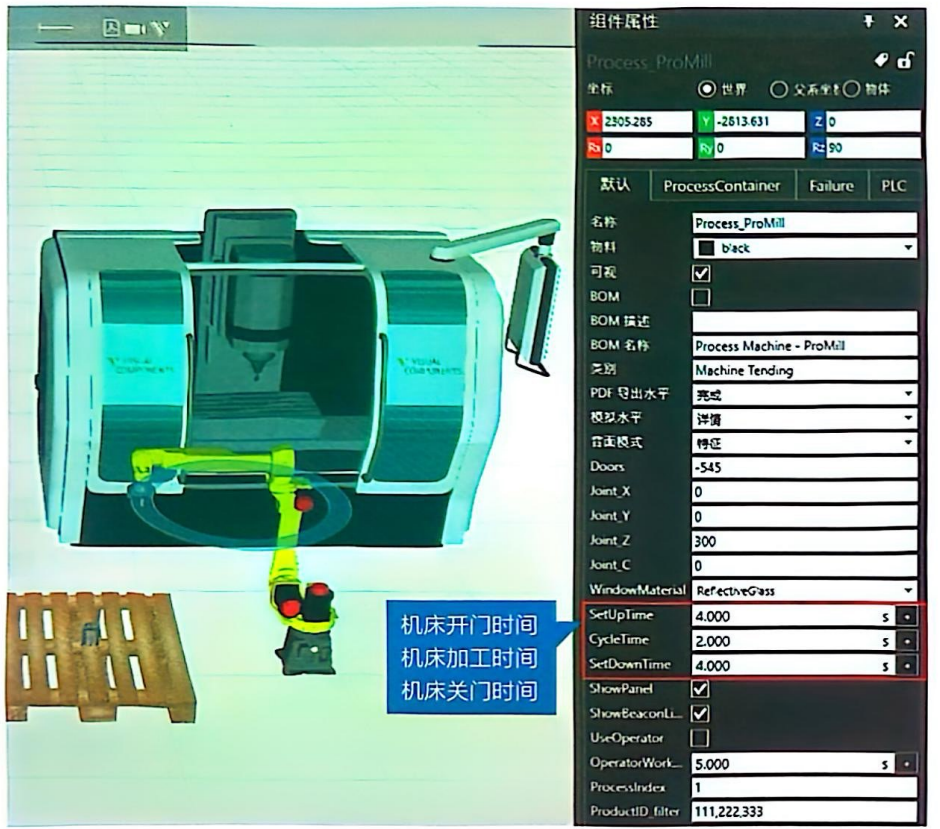Screen dimensions: 940x829
Task: Click the video camera record icon
Action: tap(135, 29)
